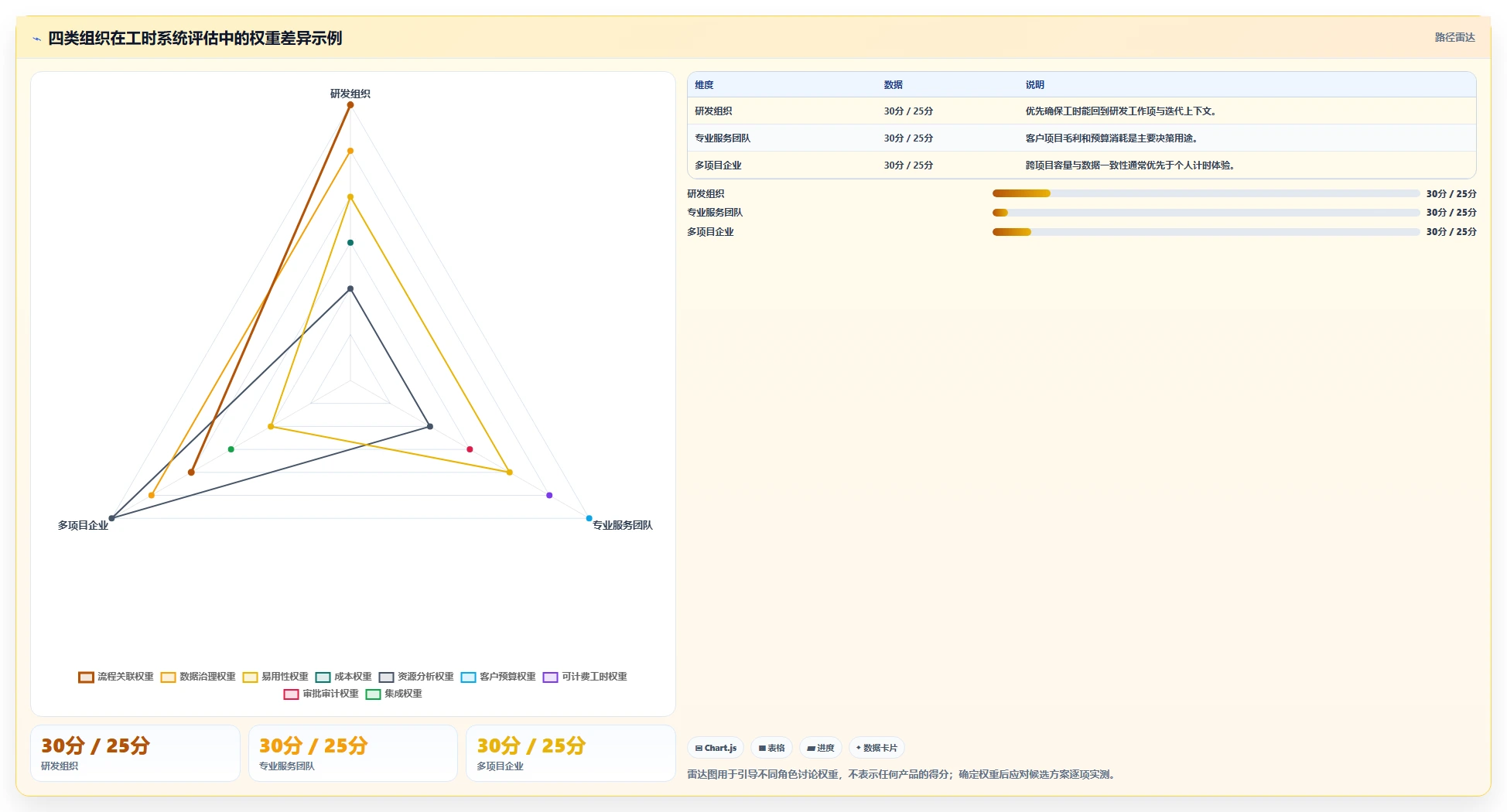The height and width of the screenshot is (812, 1507).
Task: Toggle the 流程关联权重 legend item
Action: 116,677
